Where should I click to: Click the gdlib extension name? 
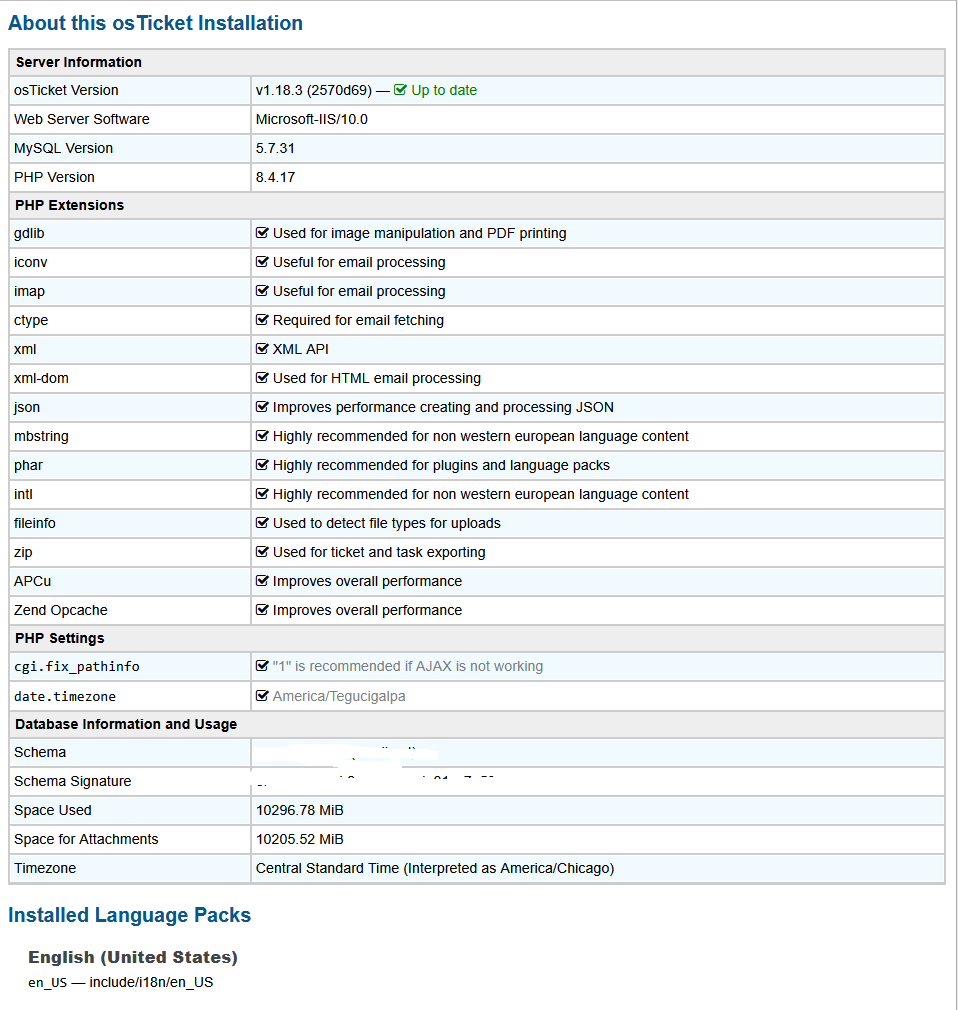click(29, 233)
